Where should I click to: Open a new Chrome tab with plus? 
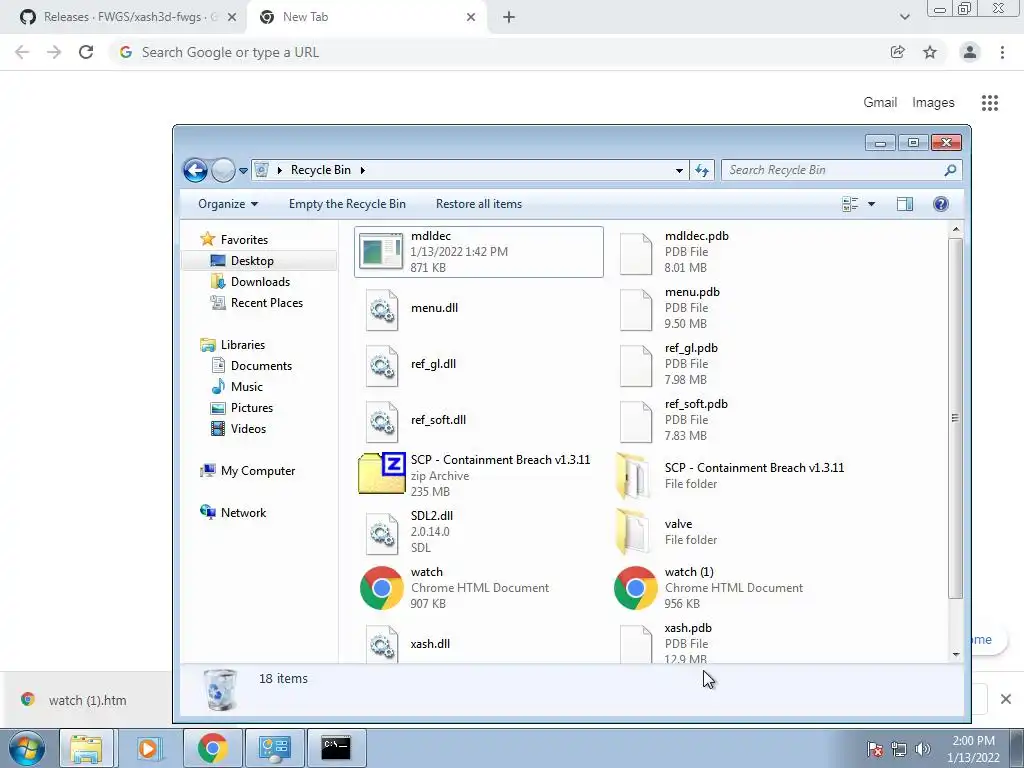click(509, 18)
